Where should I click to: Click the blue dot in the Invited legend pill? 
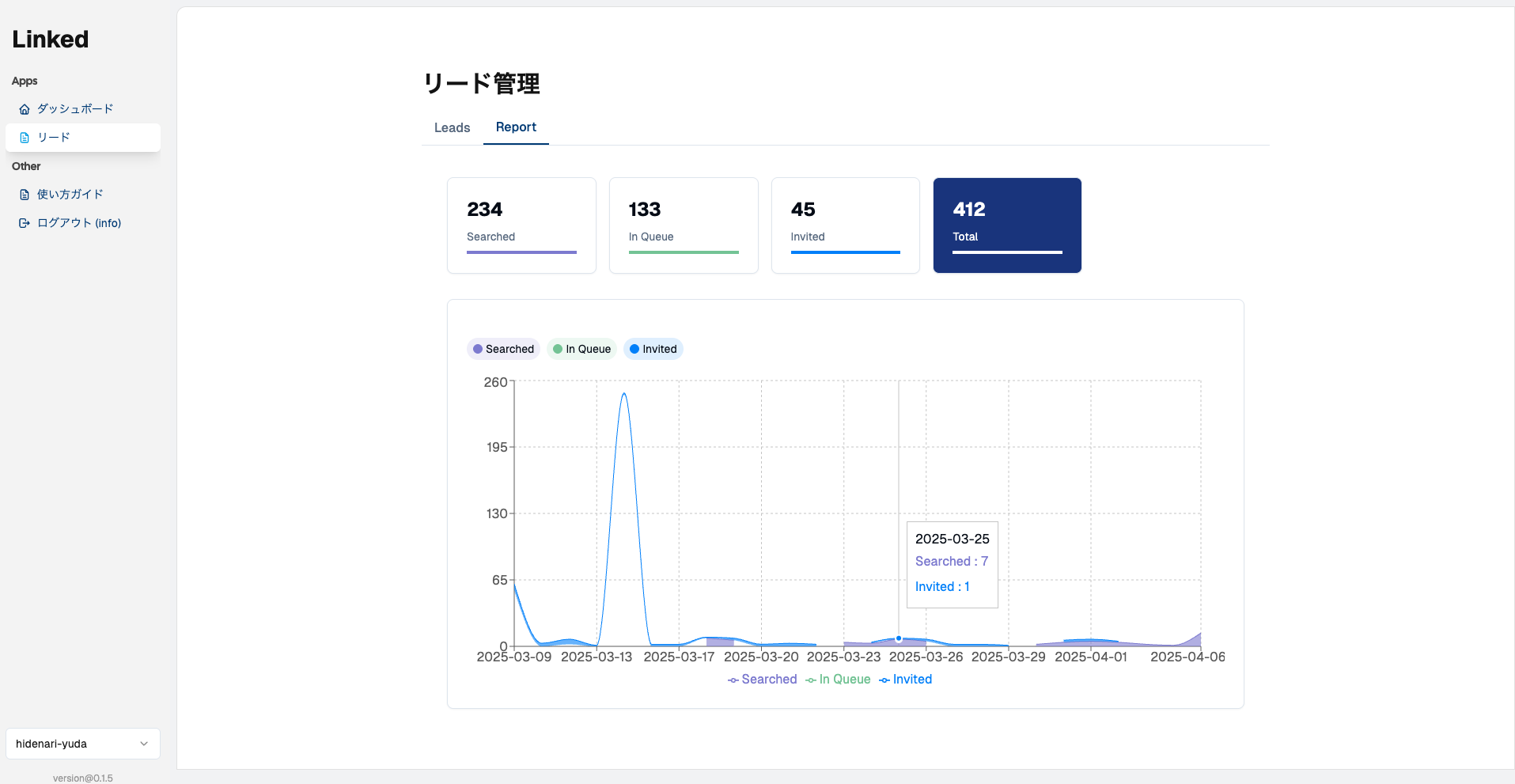coord(634,349)
